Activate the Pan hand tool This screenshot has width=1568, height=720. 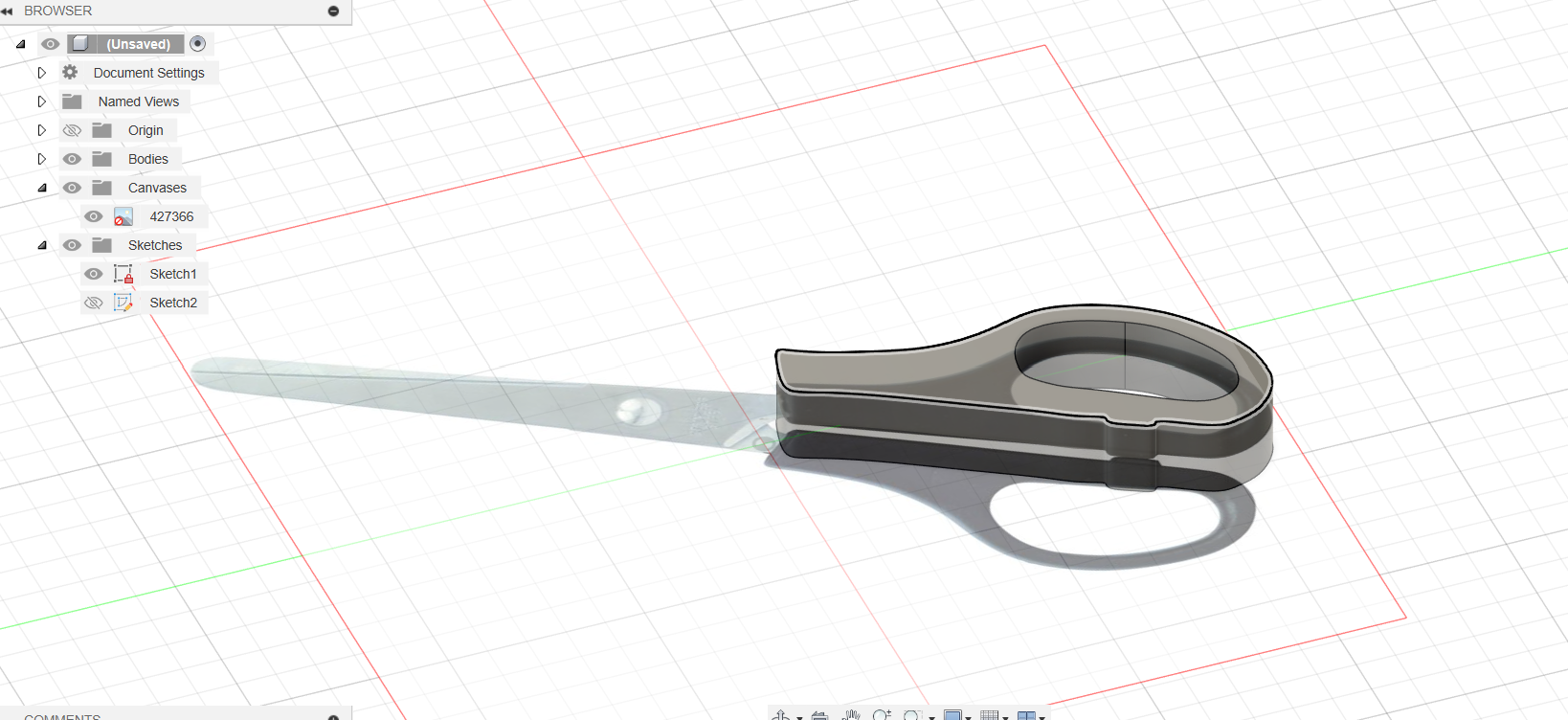[851, 715]
